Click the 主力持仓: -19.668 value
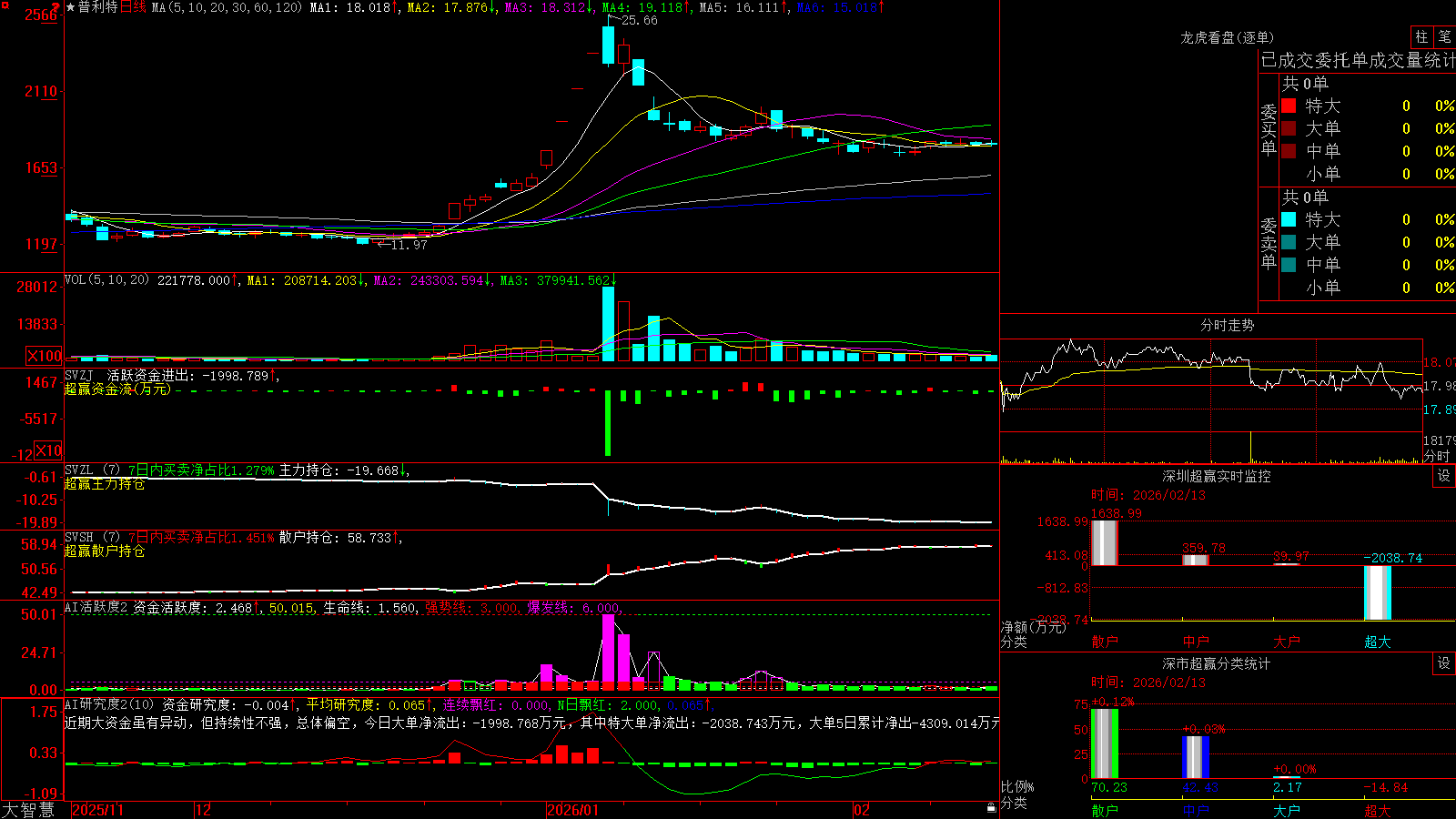The width and height of the screenshot is (1456, 819). [344, 470]
